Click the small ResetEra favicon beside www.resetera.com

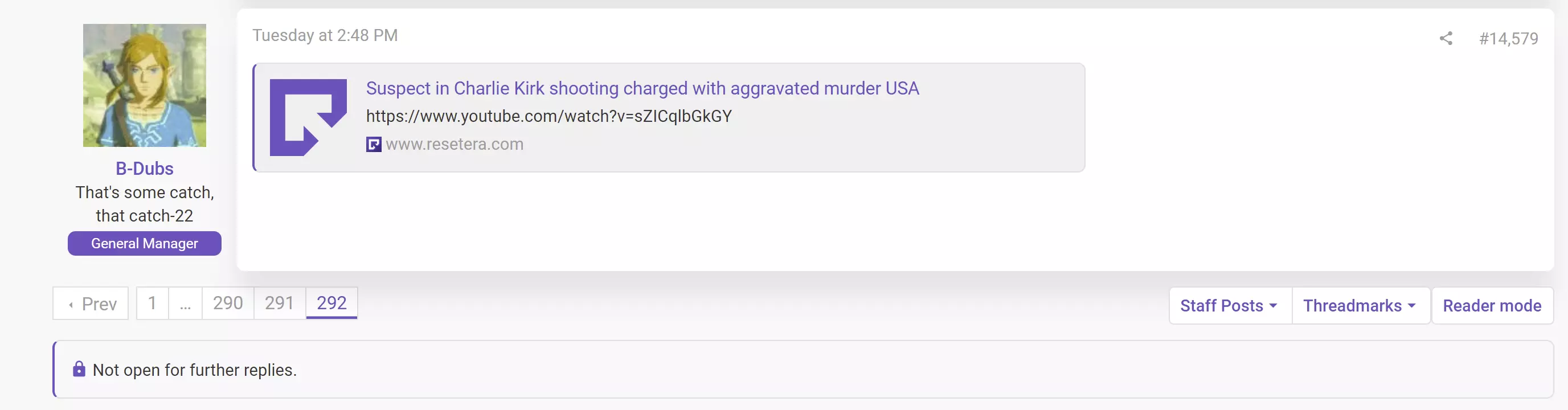pyautogui.click(x=373, y=144)
